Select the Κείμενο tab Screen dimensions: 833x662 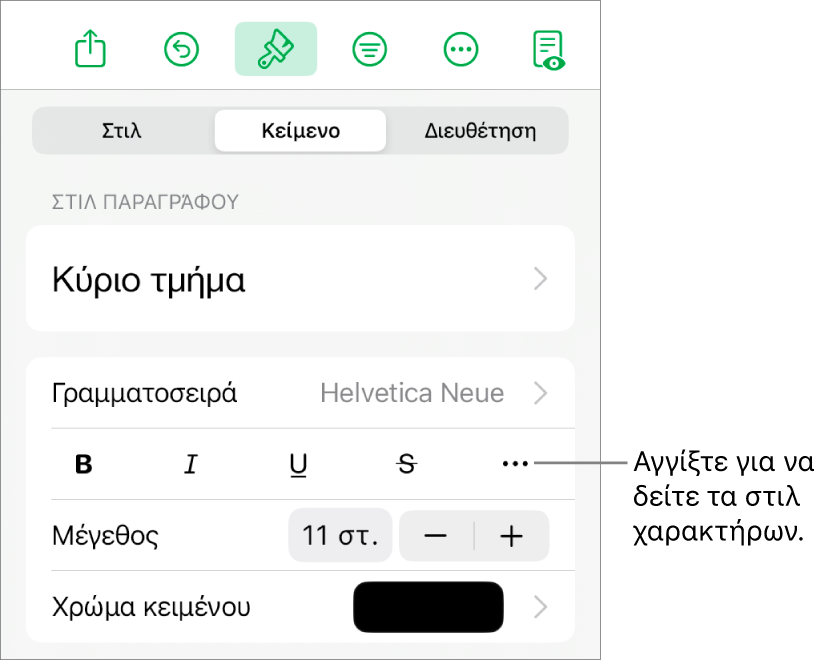[x=300, y=130]
